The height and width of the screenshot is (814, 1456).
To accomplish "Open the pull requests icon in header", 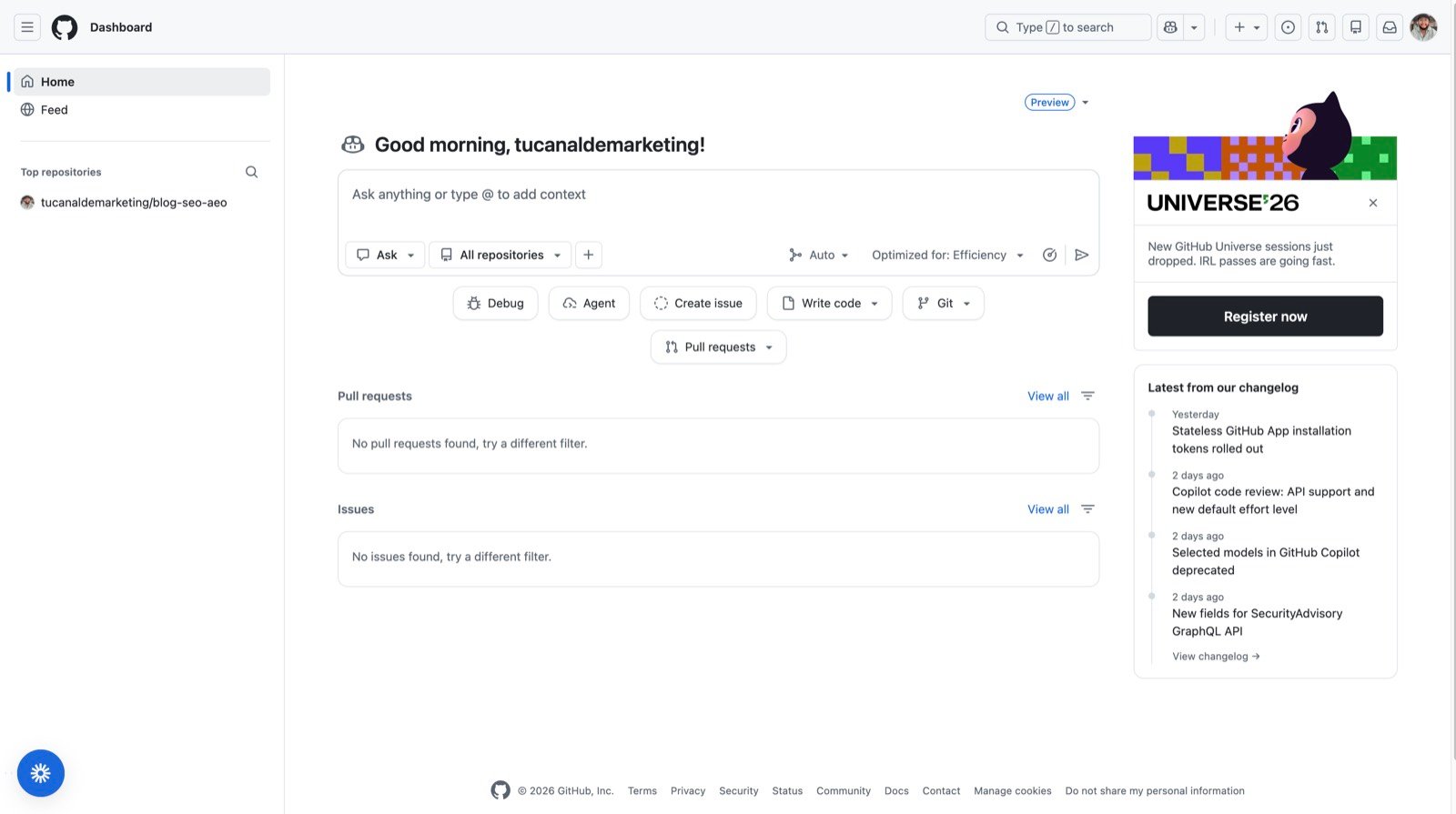I will 1321,27.
